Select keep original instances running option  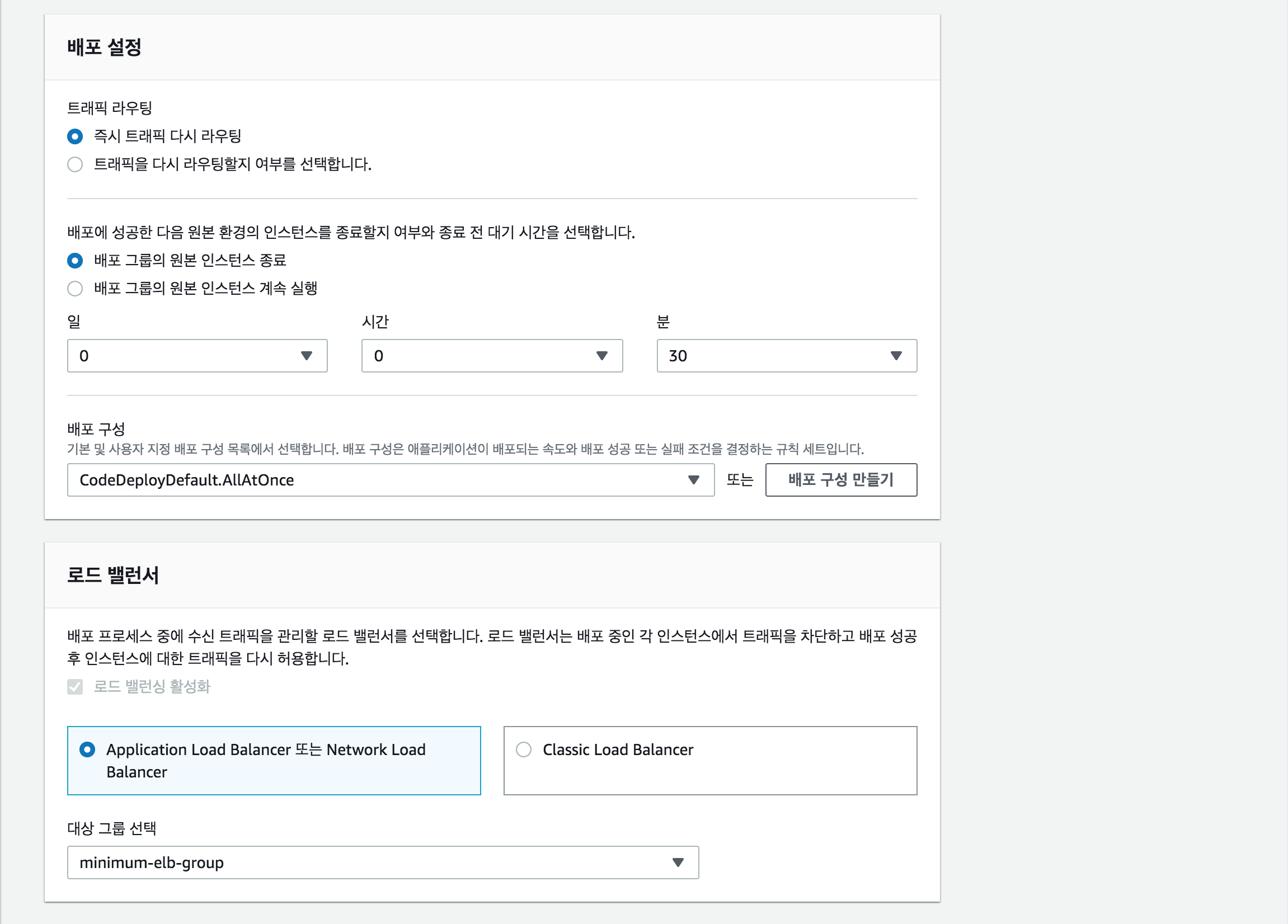coord(75,288)
